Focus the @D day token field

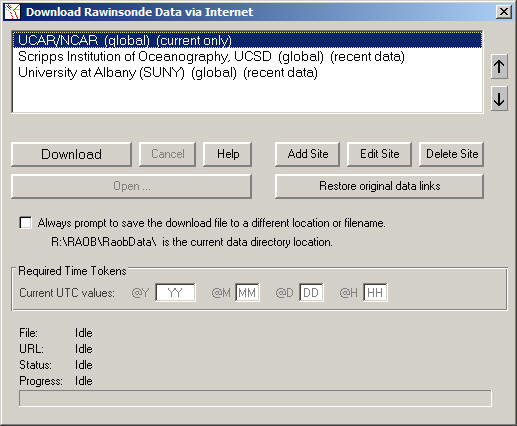[311, 293]
